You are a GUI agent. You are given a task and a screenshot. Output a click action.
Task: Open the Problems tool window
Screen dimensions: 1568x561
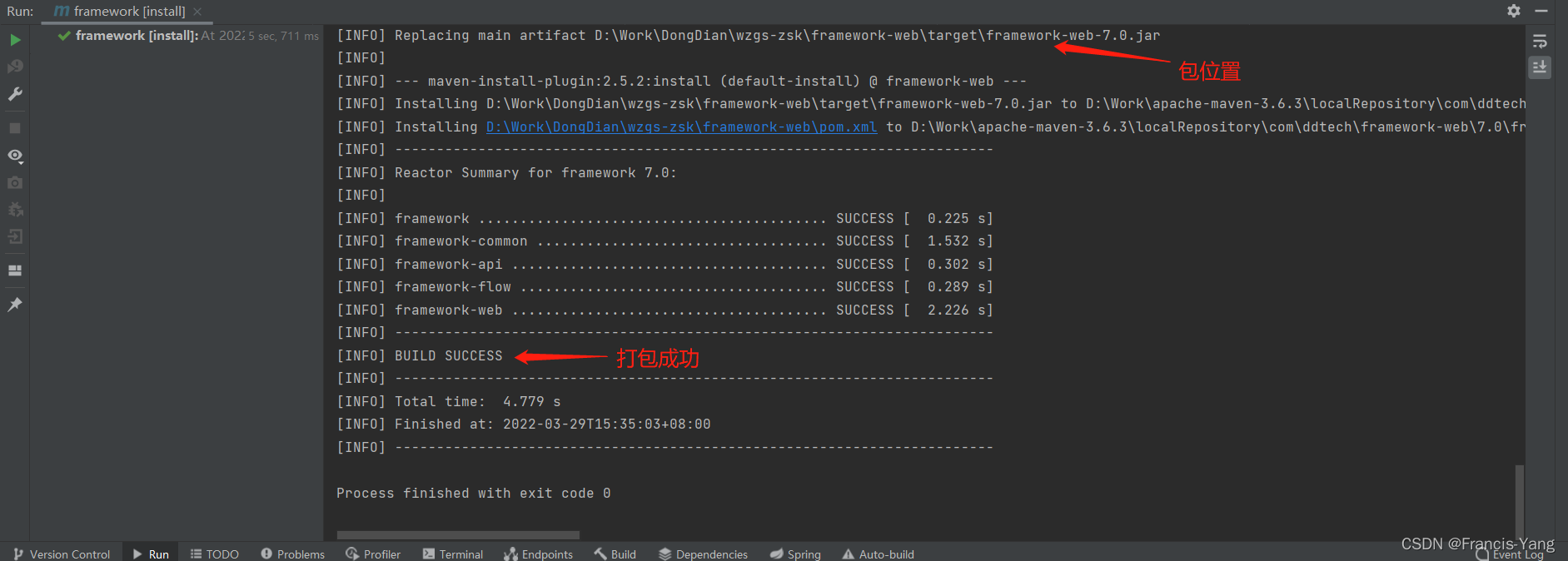point(293,554)
